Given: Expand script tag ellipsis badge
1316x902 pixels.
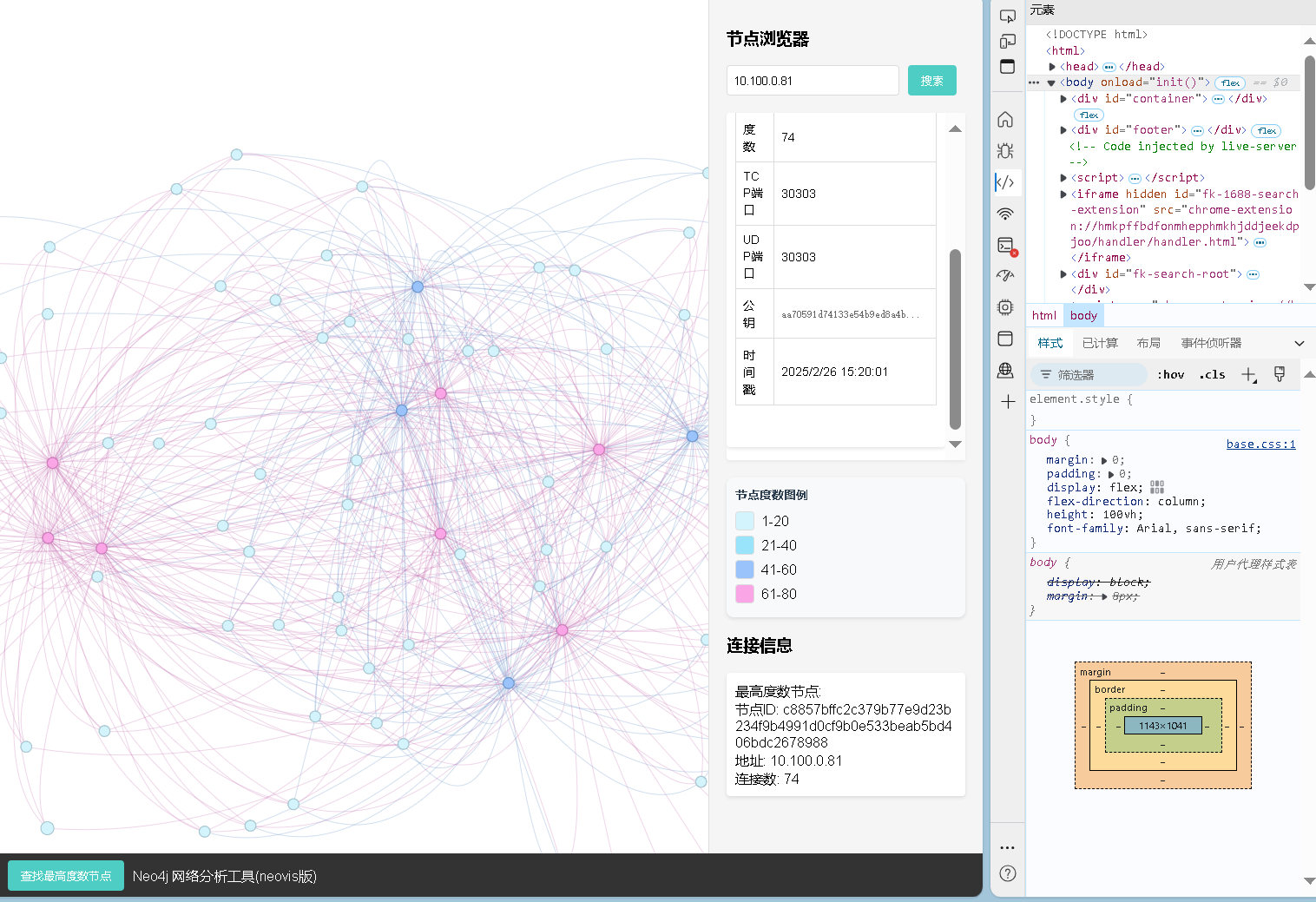Looking at the screenshot, I should coord(1134,179).
